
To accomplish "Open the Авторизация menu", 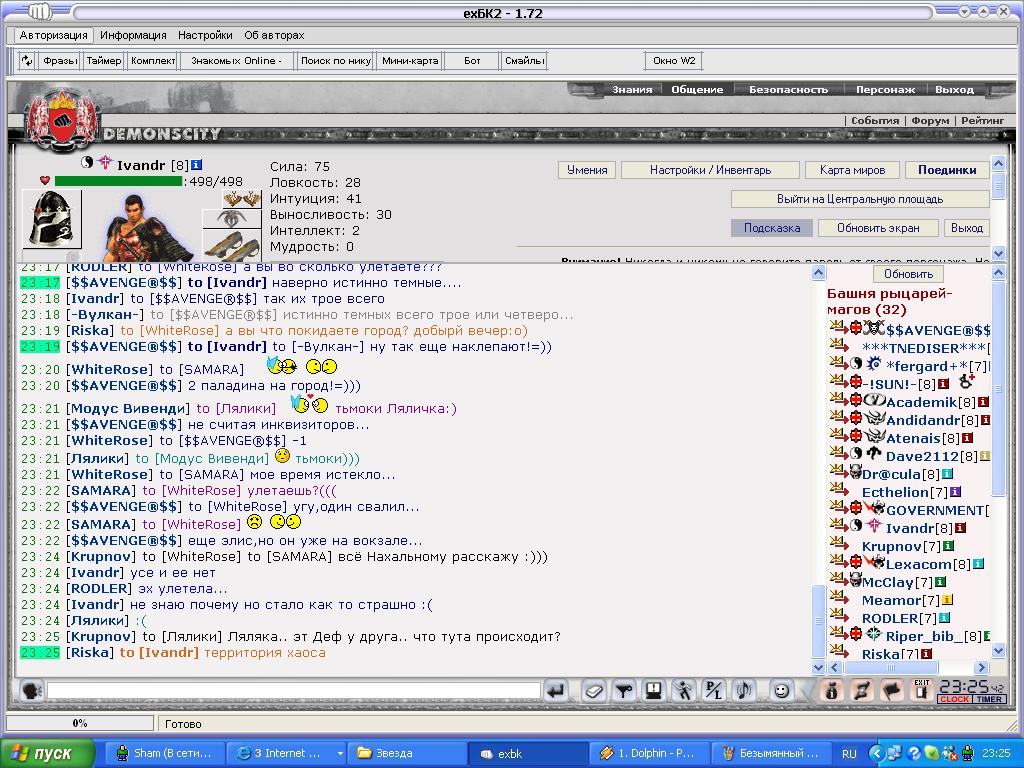I will 53,35.
